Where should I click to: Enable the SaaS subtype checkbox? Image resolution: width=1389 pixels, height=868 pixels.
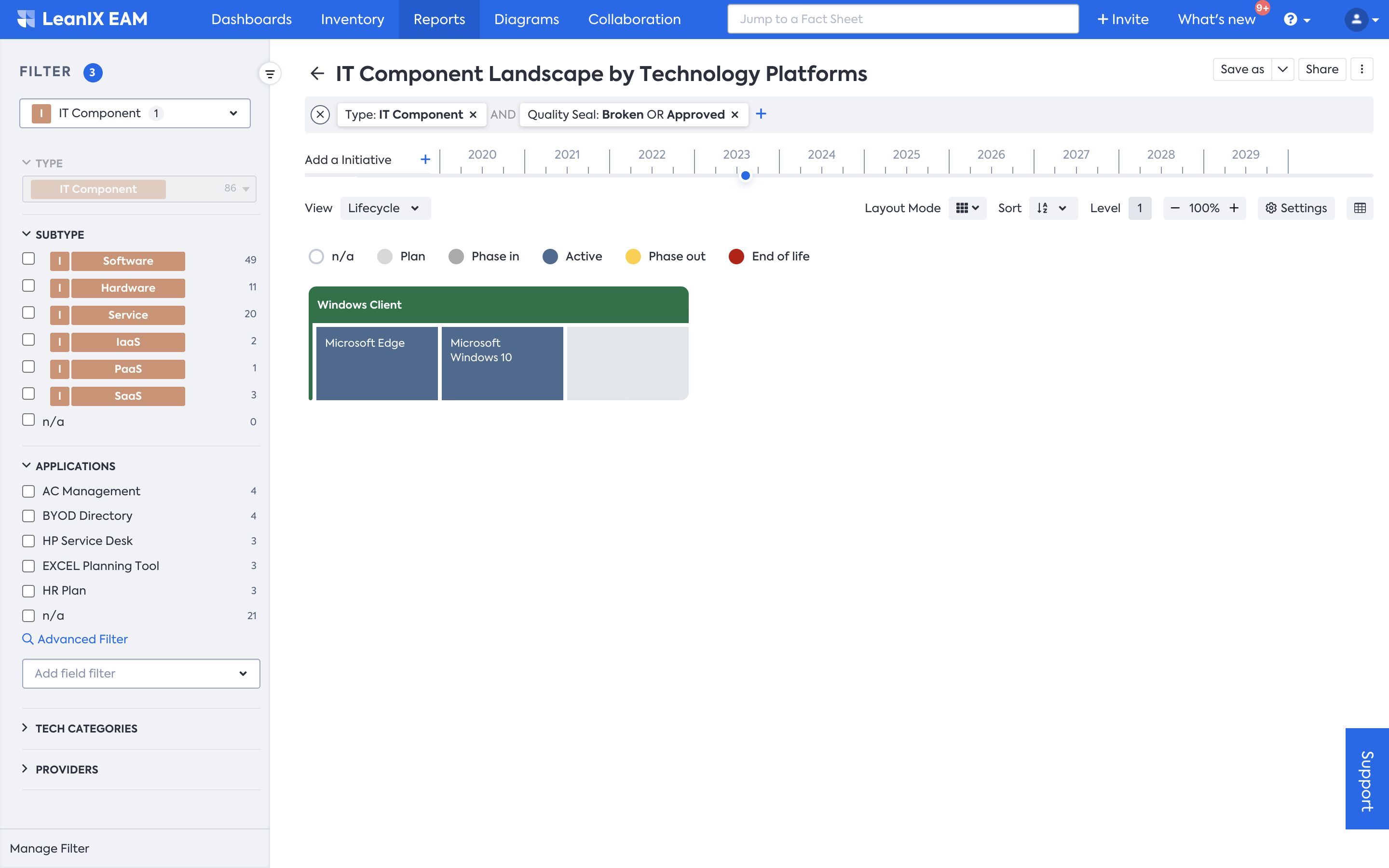pyautogui.click(x=29, y=394)
